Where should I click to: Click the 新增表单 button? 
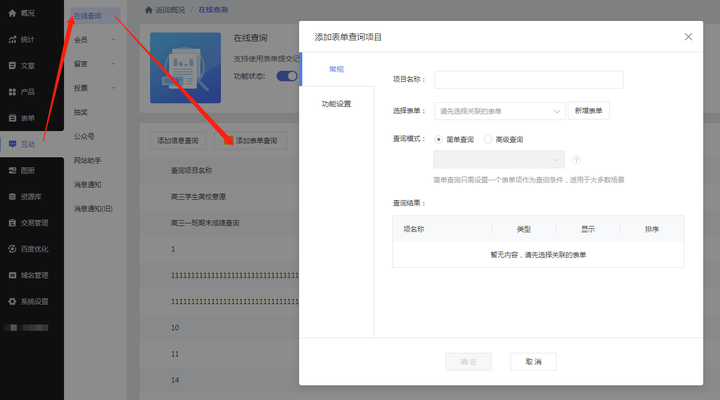click(x=589, y=111)
